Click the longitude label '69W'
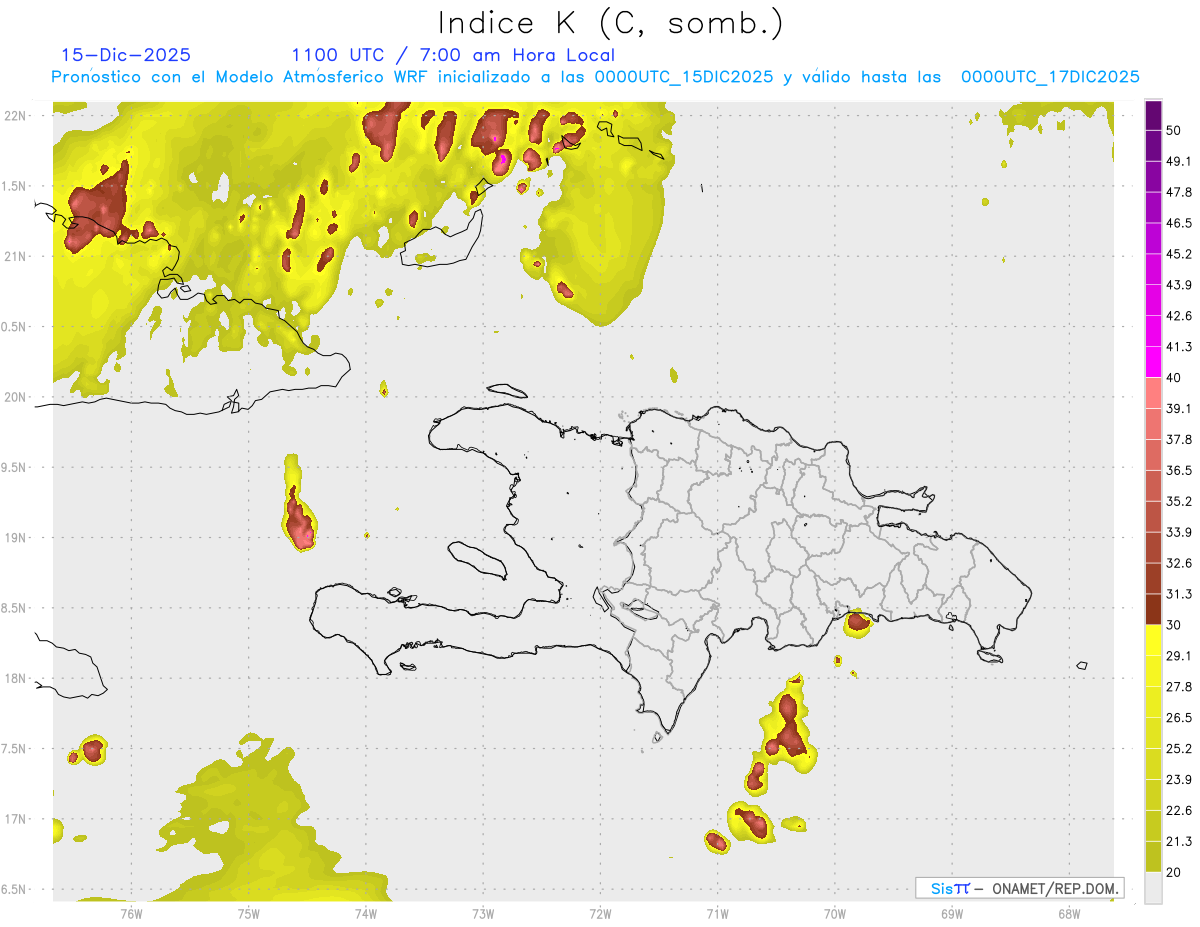The width and height of the screenshot is (1200, 927). click(x=952, y=913)
